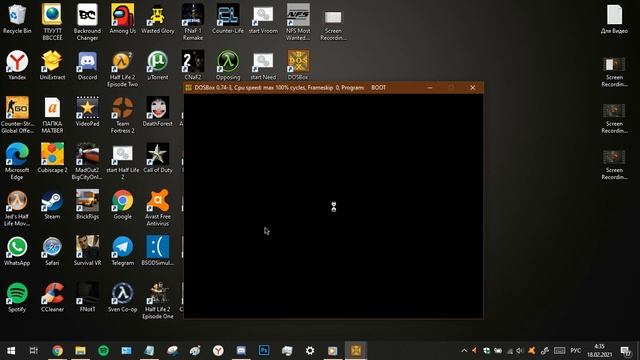Select the Sven Co-op desktop shortcut
Image resolution: width=640 pixels, height=360 pixels.
(122, 298)
